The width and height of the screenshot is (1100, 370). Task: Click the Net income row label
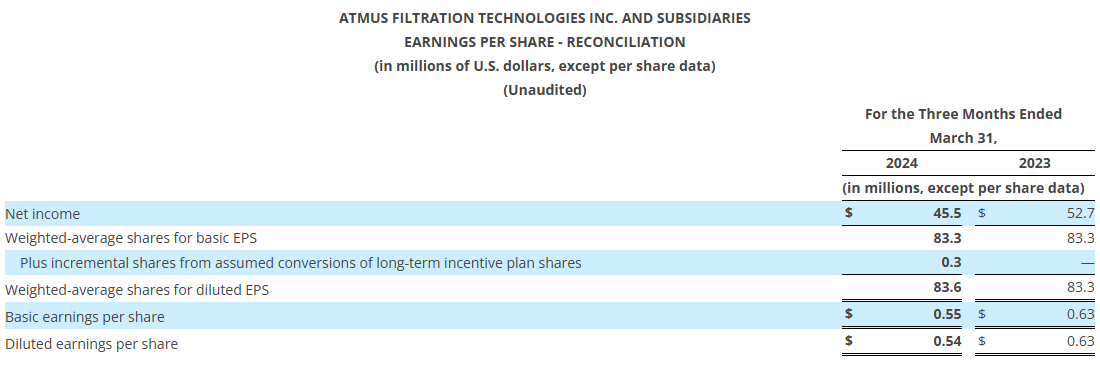click(42, 214)
